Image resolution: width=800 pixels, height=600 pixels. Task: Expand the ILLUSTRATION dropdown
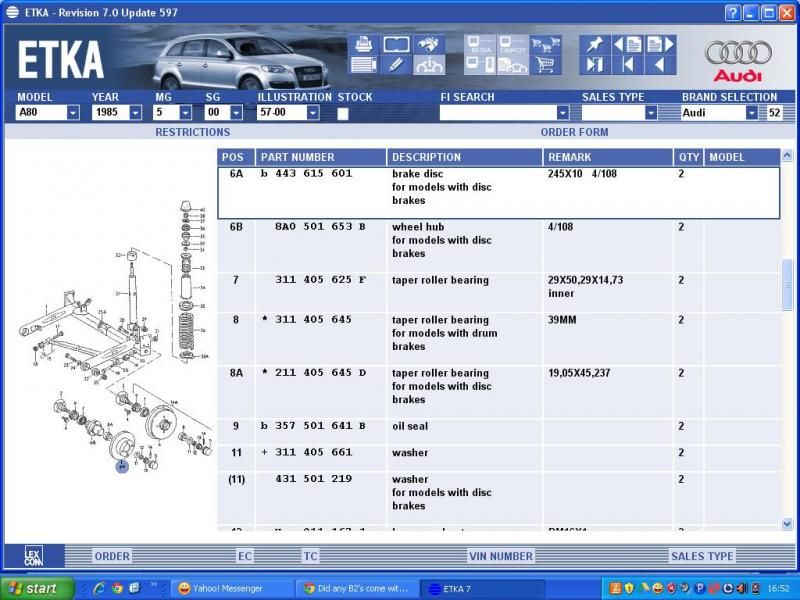point(313,113)
